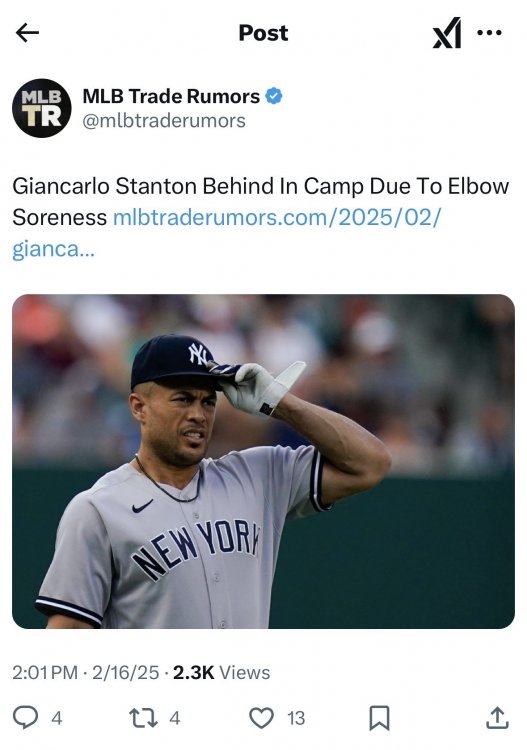This screenshot has width=527, height=750.
Task: Go back using the left arrow
Action: pos(27,33)
